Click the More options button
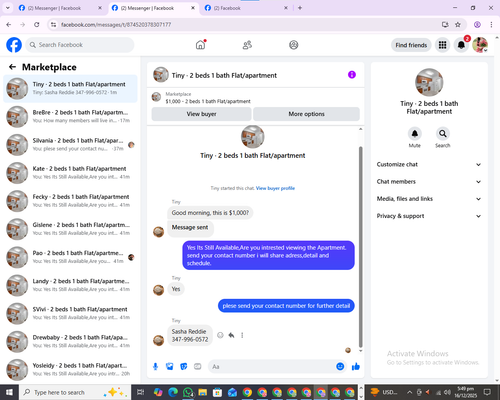Viewport: 500px width, 400px height. point(306,114)
